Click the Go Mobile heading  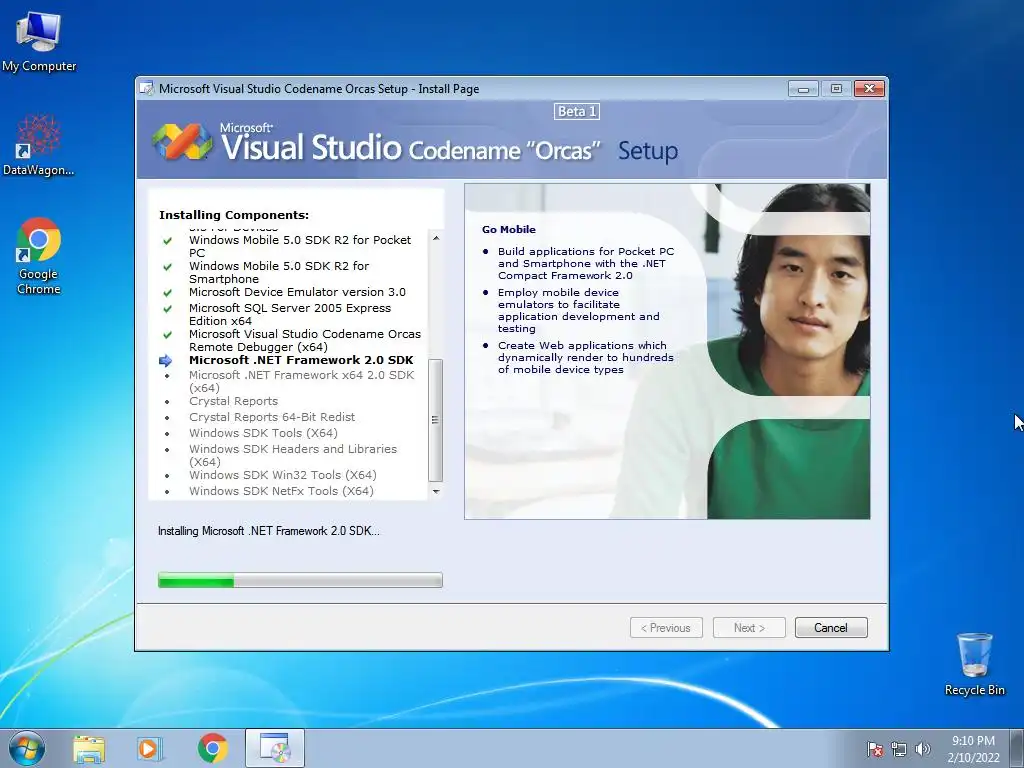pyautogui.click(x=509, y=229)
